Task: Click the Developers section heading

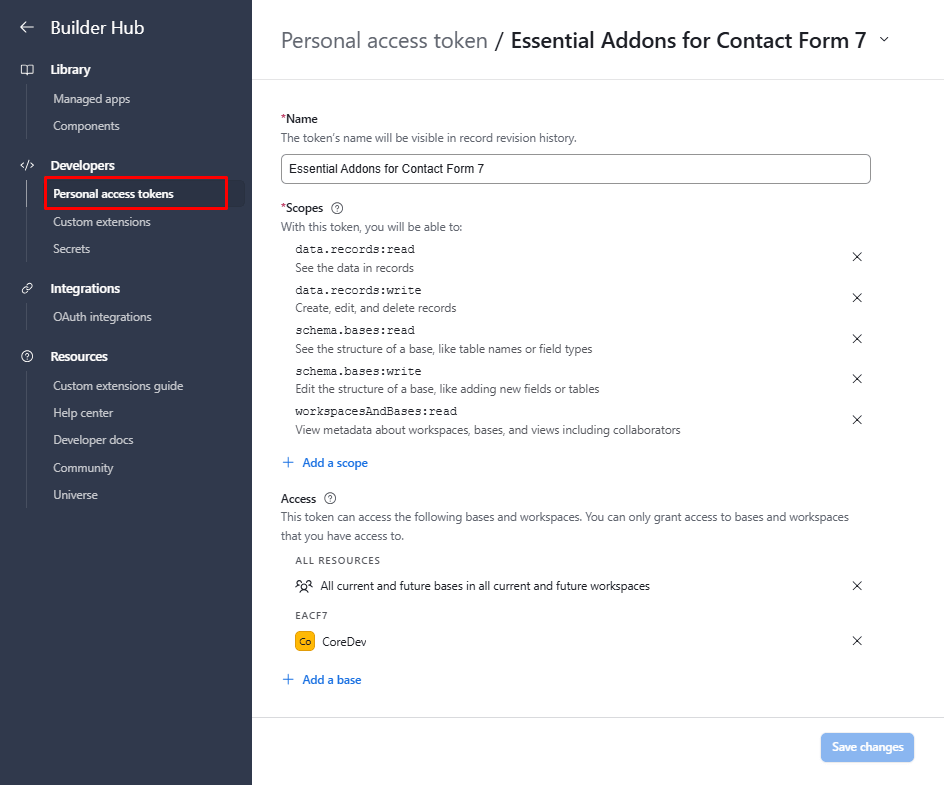Action: click(82, 166)
